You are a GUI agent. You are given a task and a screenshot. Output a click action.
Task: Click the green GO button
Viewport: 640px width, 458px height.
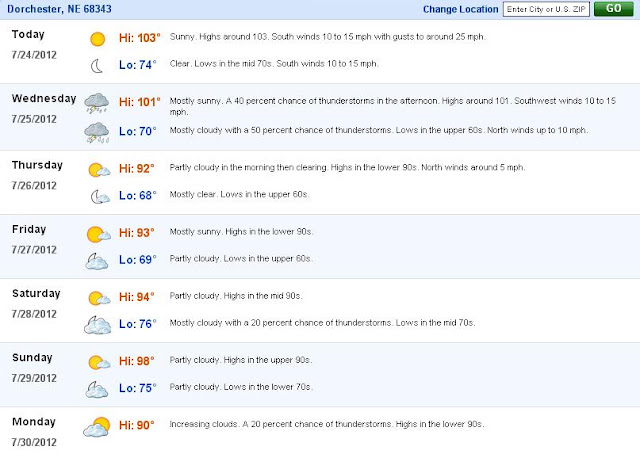pyautogui.click(x=613, y=9)
